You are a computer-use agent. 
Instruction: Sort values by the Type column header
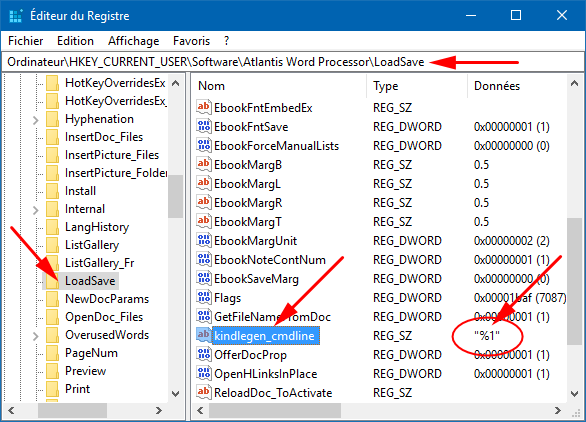point(417,86)
